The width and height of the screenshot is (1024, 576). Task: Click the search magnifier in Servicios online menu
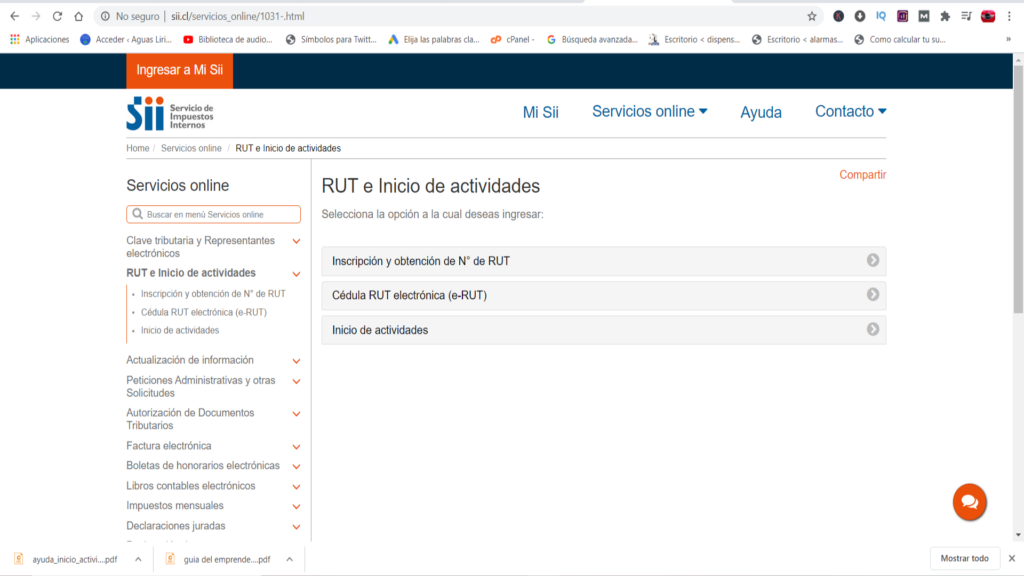(x=137, y=214)
